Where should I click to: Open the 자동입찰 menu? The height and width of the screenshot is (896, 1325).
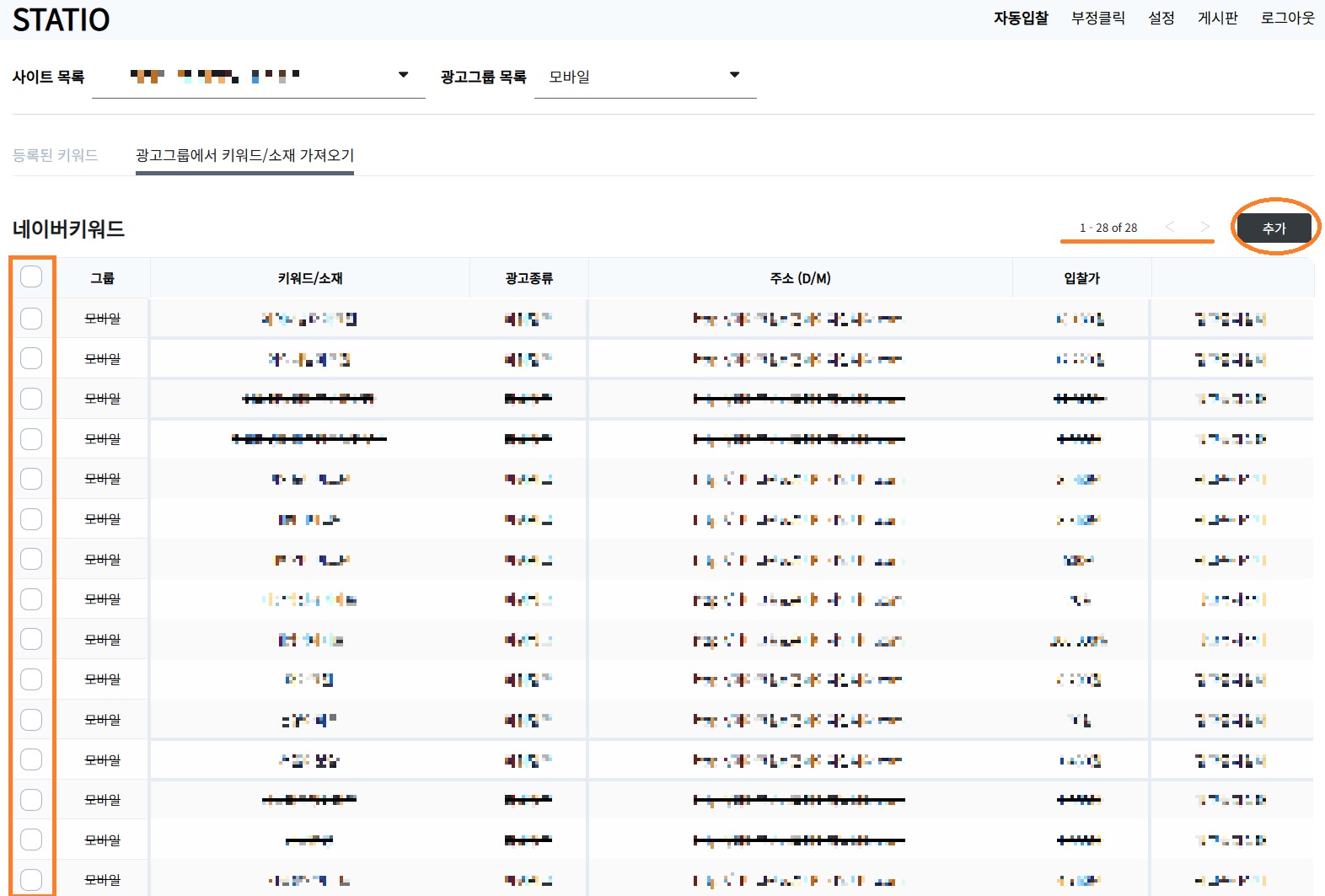tap(1020, 18)
